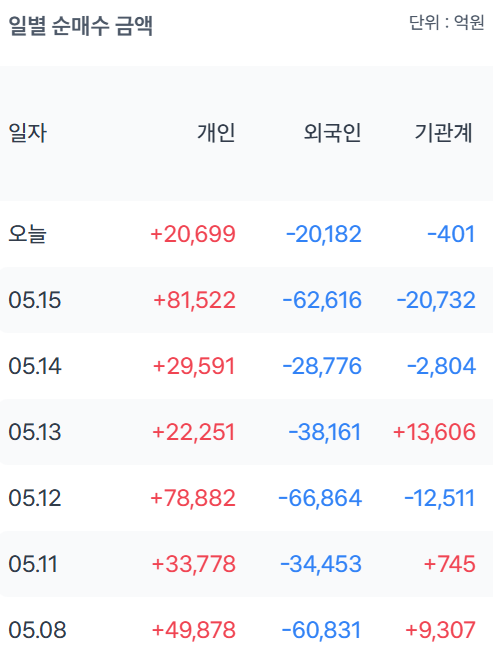The height and width of the screenshot is (650, 493).
Task: Click today's individual value +20,699
Action: [x=193, y=234]
